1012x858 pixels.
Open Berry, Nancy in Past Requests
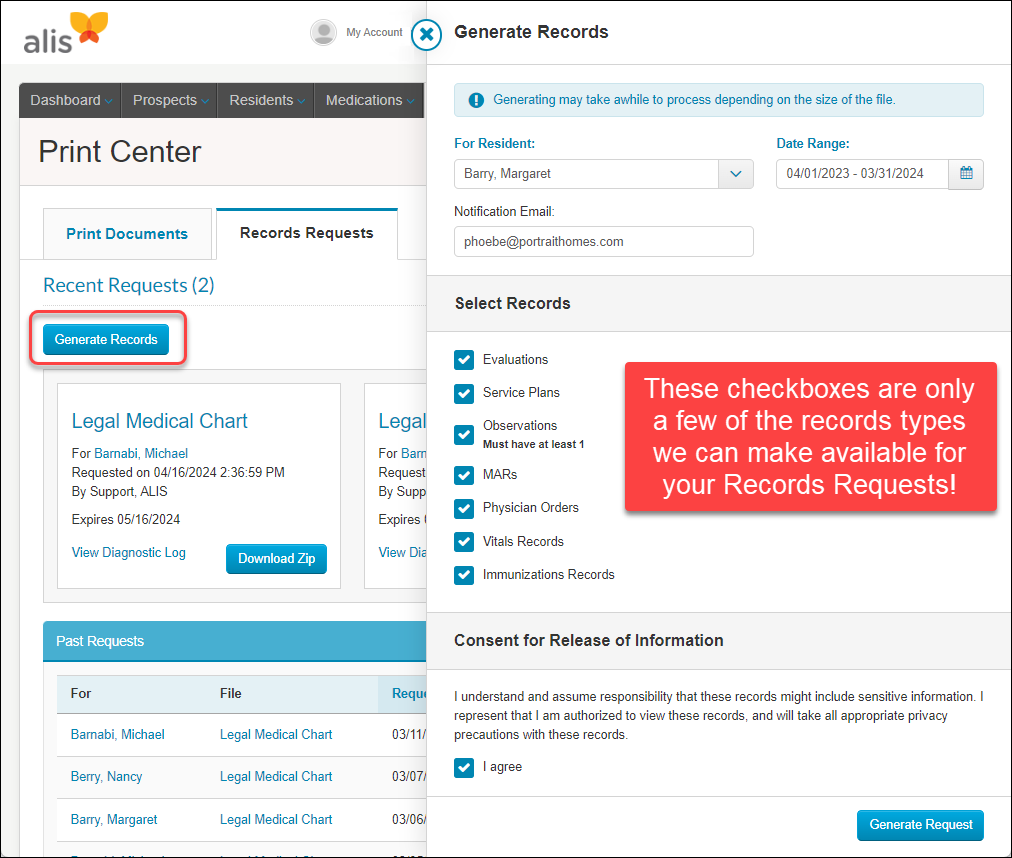106,777
